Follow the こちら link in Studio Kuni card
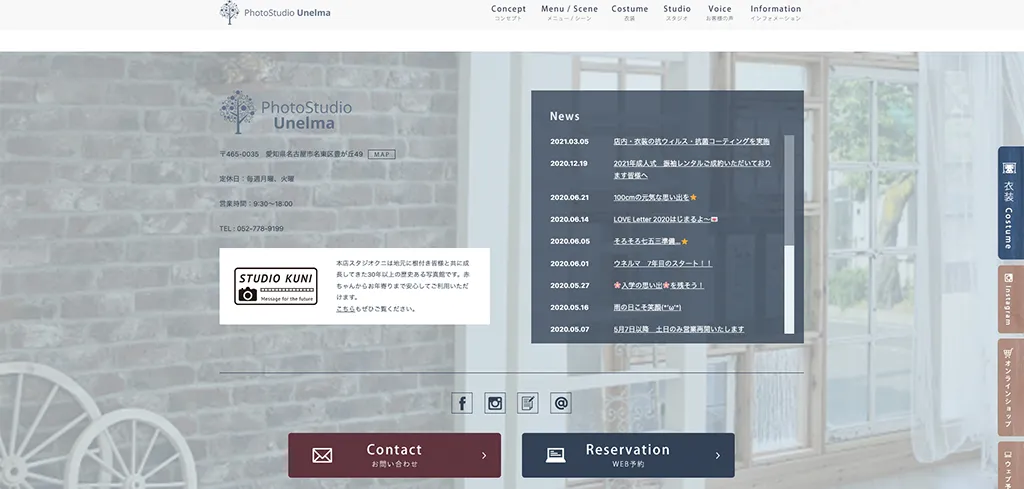1024x489 pixels. click(345, 309)
